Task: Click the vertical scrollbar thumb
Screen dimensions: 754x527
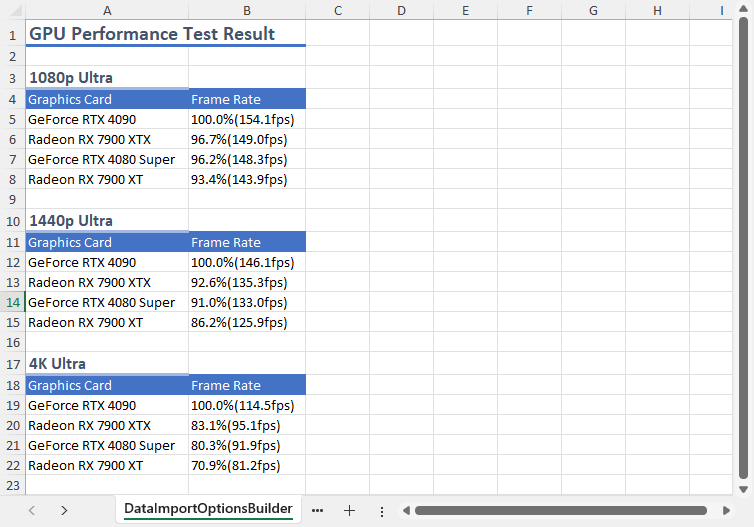Action: [743, 250]
